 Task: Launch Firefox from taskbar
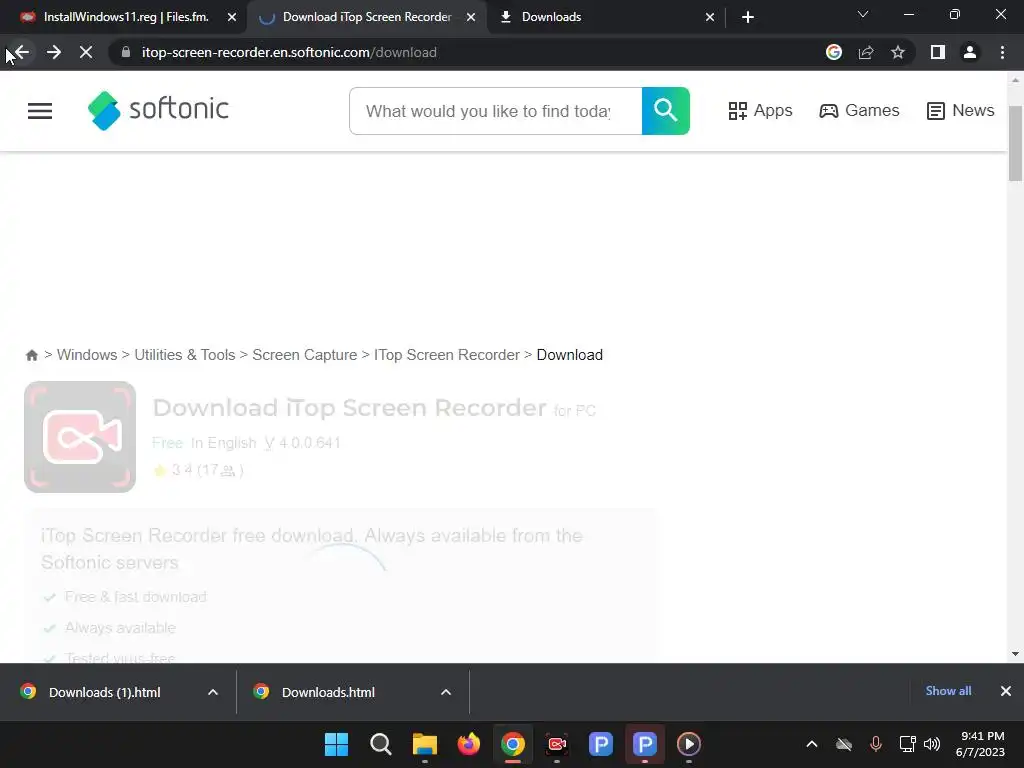click(468, 744)
